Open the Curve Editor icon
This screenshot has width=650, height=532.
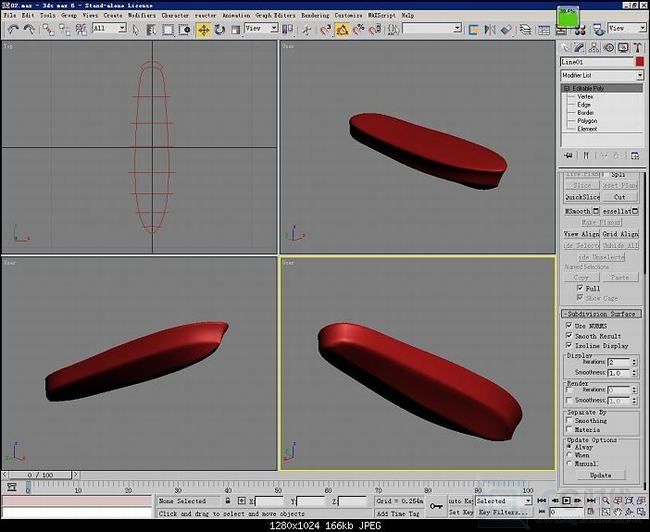click(x=543, y=29)
